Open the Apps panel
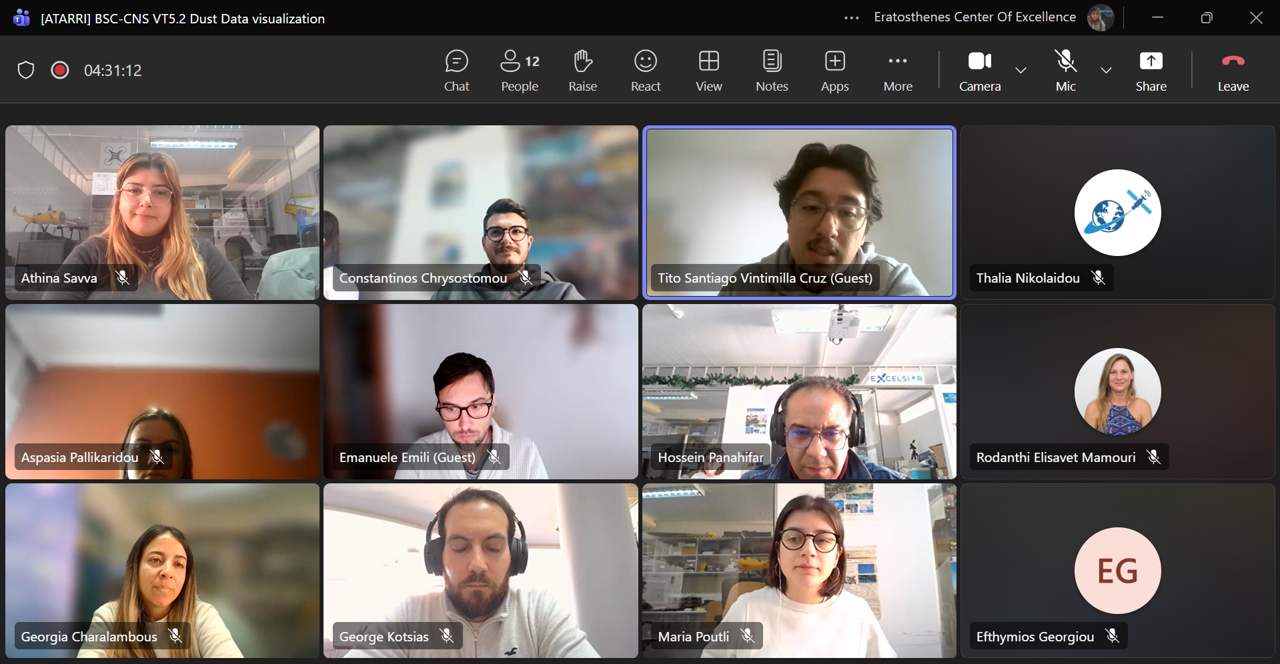This screenshot has height=664, width=1280. point(834,71)
